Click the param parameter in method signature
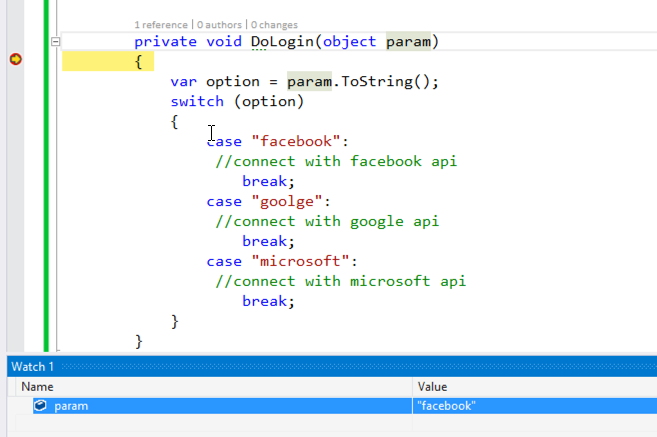Screen dimensions: 657x437 click(x=408, y=41)
